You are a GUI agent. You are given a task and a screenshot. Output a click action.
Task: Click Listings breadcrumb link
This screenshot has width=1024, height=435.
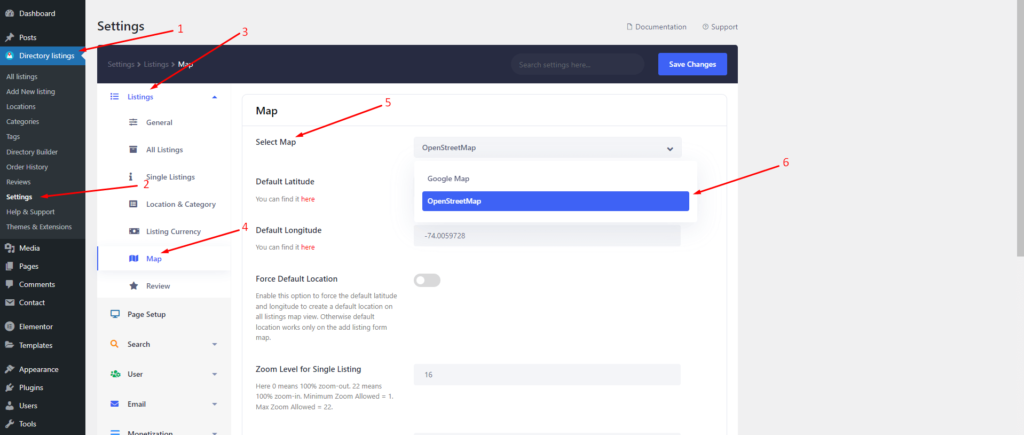click(156, 64)
